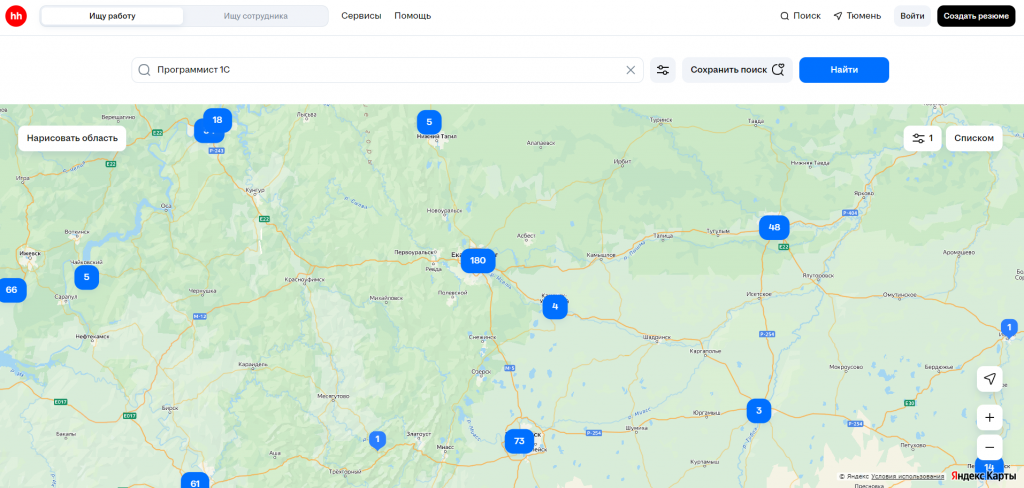Zoom out the map with the minus button
The width and height of the screenshot is (1024, 488).
click(989, 447)
